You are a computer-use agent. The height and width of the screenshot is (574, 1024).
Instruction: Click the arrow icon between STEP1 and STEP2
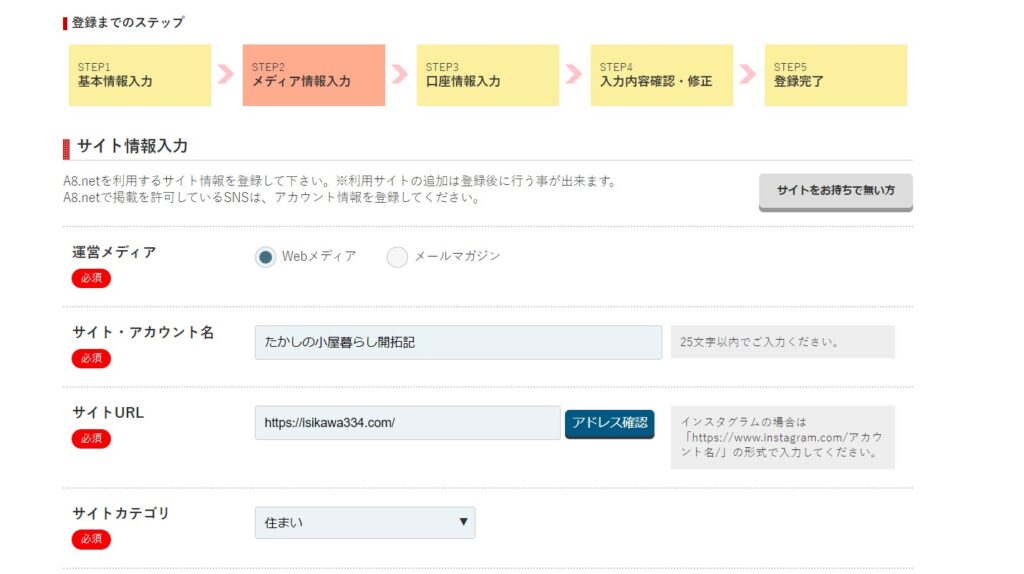(x=226, y=74)
